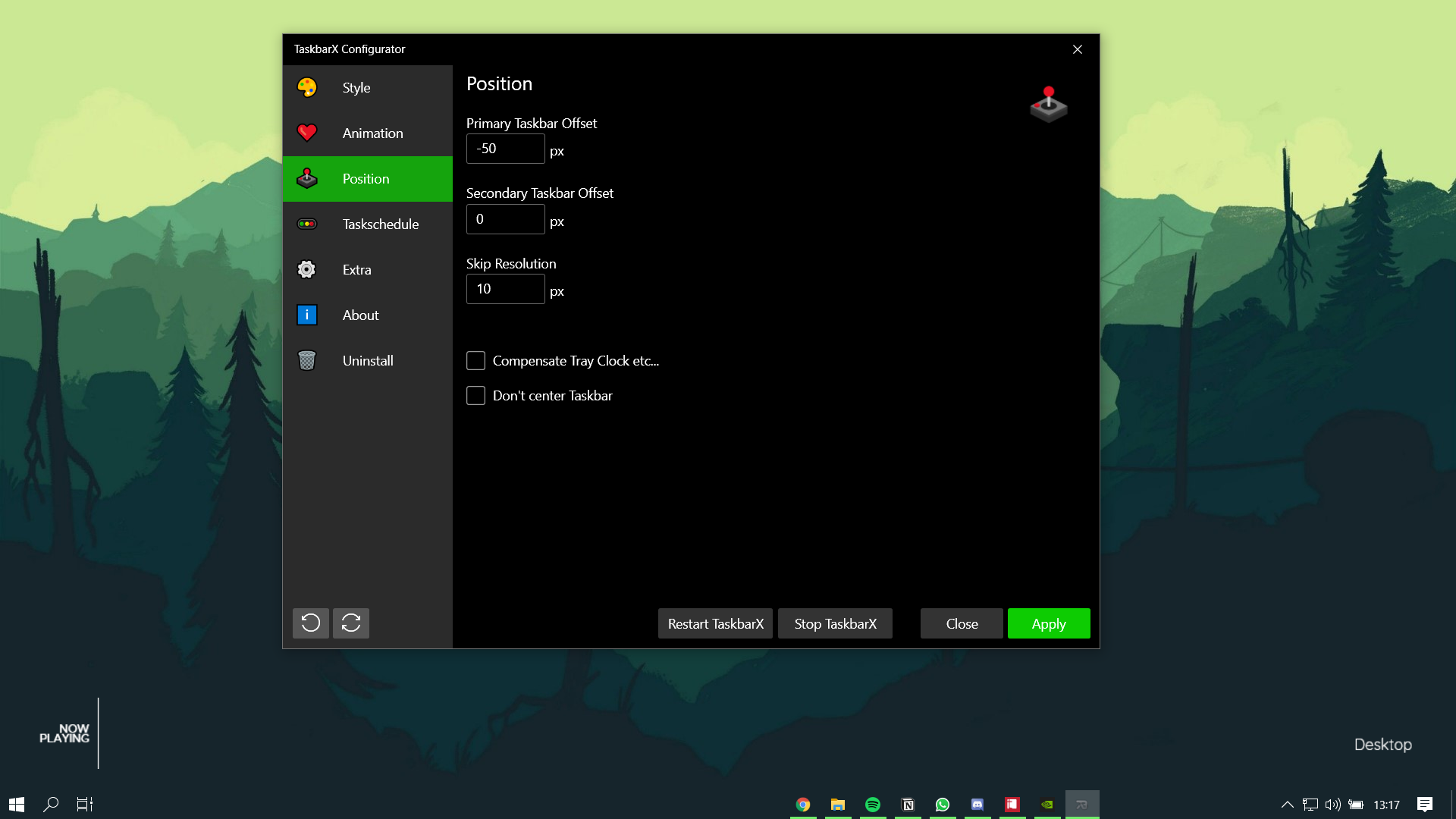The width and height of the screenshot is (1456, 819).
Task: Open Notion from taskbar
Action: coord(908,805)
